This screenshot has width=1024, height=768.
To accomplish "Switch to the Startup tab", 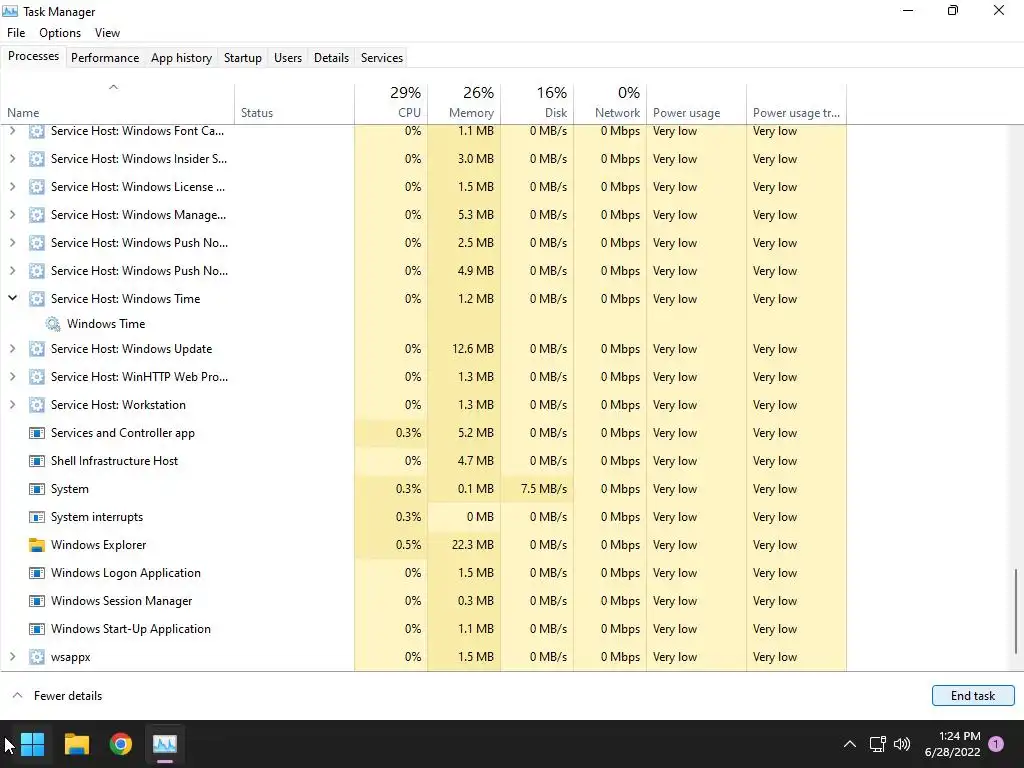I will tap(243, 57).
